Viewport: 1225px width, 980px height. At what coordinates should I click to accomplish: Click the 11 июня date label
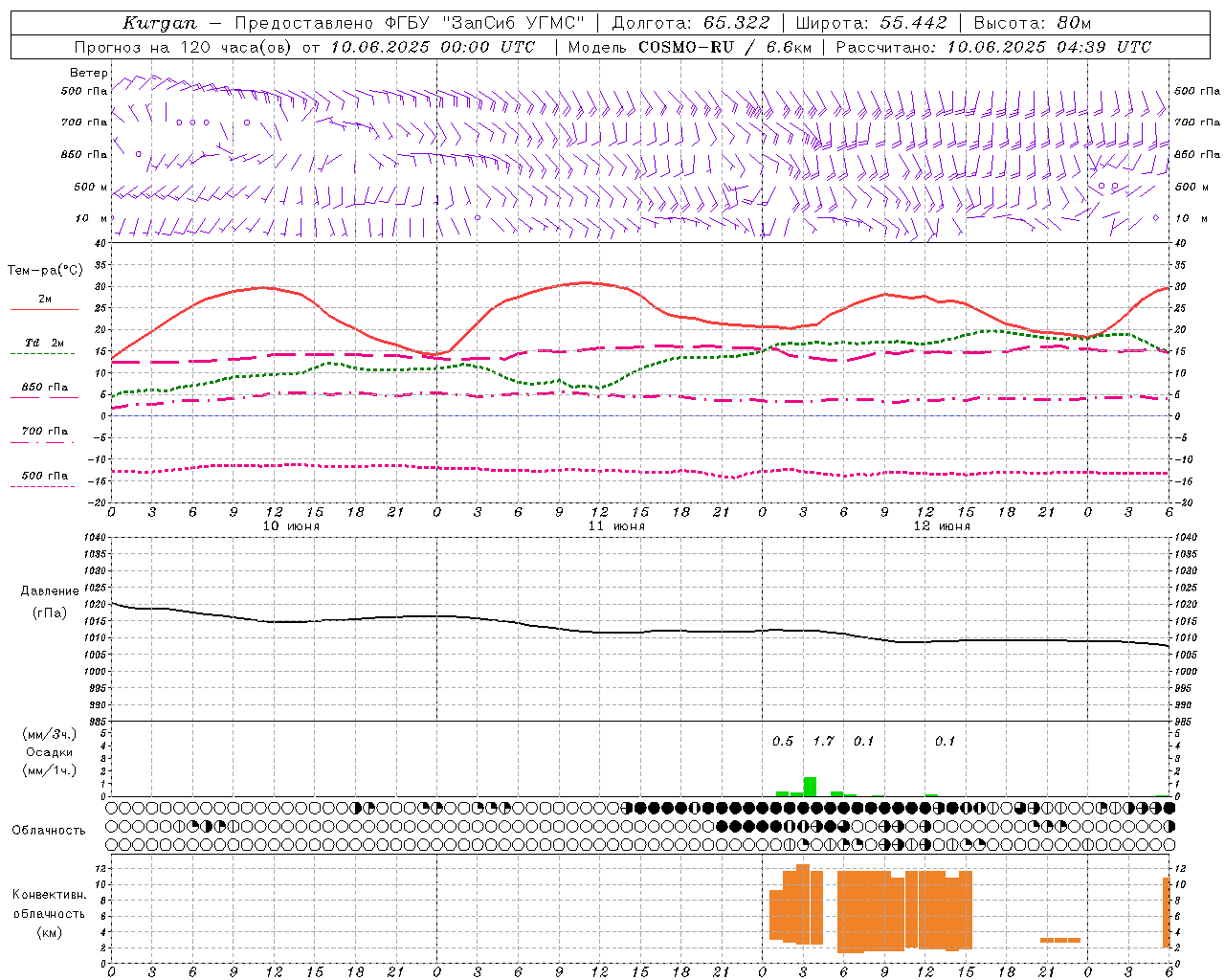[616, 526]
